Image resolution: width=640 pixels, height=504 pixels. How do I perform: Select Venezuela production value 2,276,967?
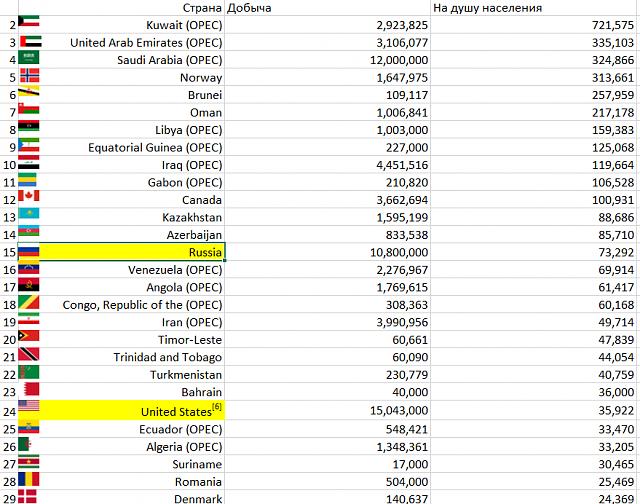(x=327, y=270)
